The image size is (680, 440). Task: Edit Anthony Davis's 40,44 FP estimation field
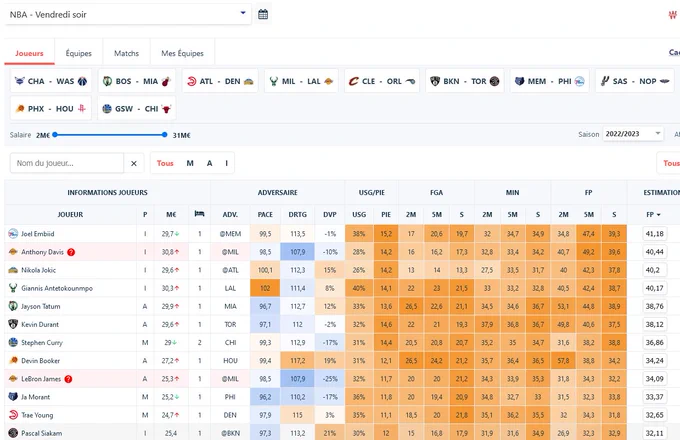[x=654, y=252]
